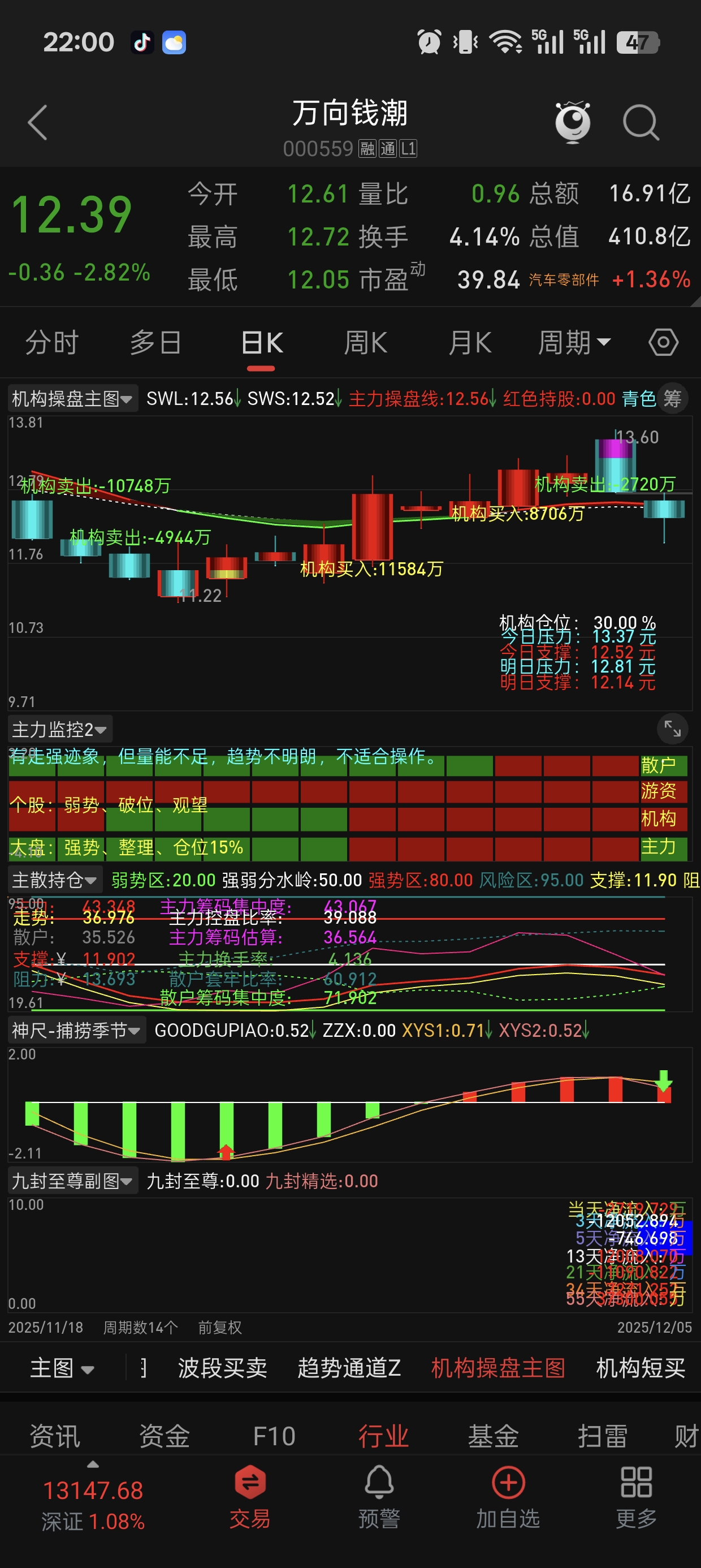Tap red up arrow in 神尺 chart
The width and height of the screenshot is (701, 1568).
pos(226,1152)
